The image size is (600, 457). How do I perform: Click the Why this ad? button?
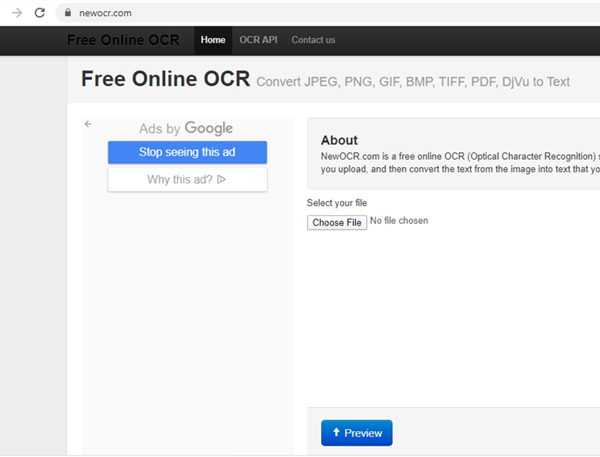(187, 179)
